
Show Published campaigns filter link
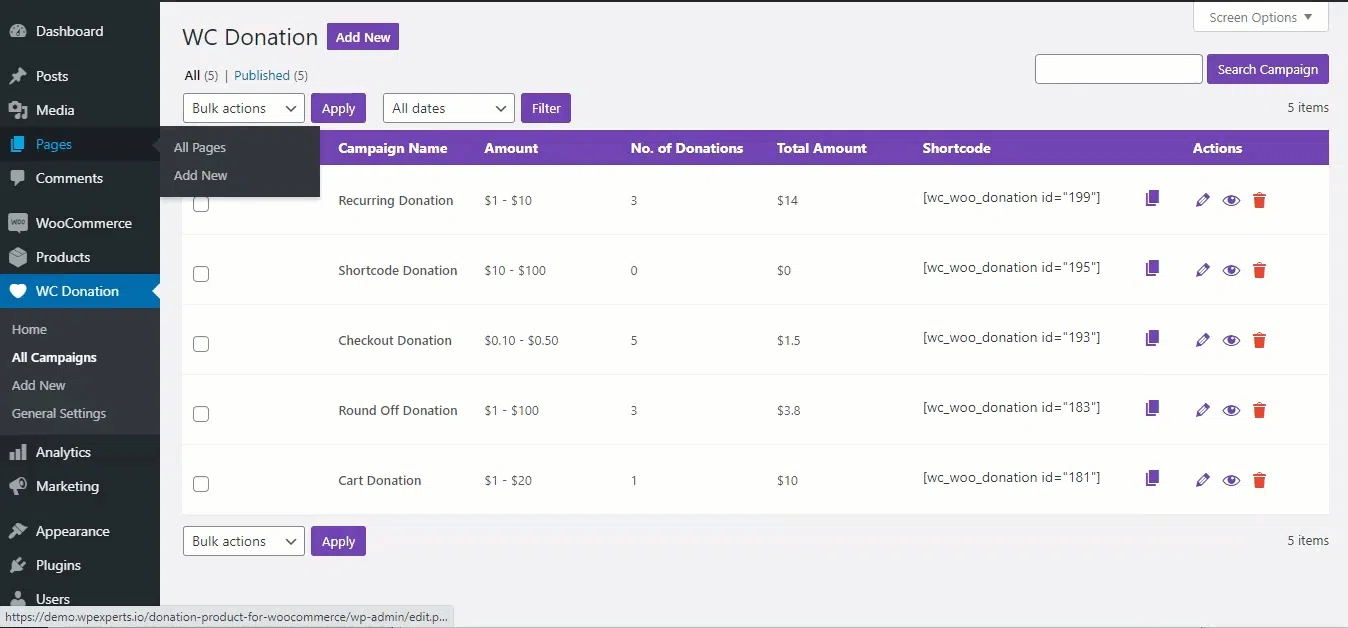(x=262, y=75)
